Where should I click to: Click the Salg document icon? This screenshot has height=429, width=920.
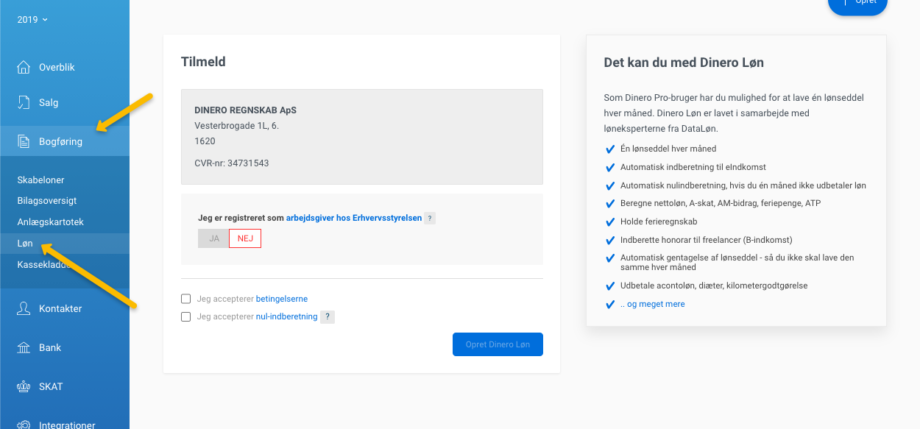tap(23, 103)
